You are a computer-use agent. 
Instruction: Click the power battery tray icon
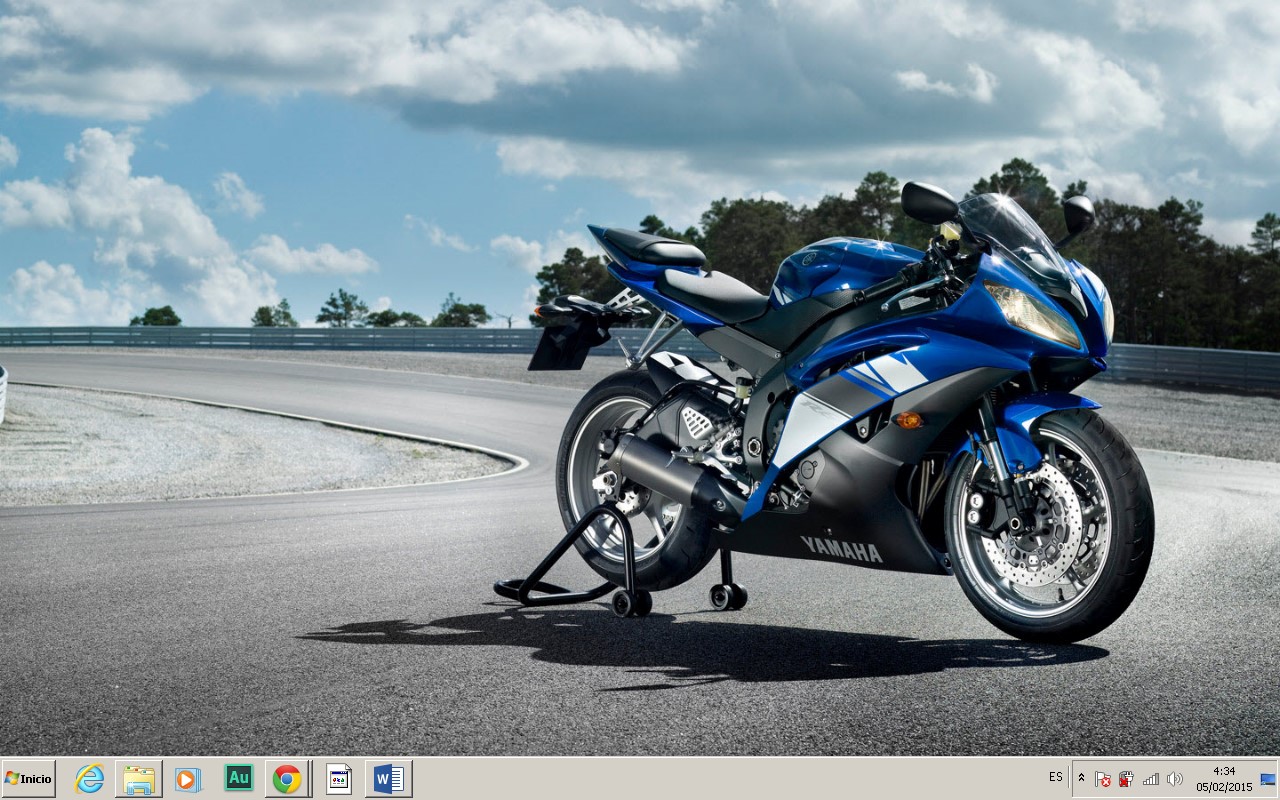click(1126, 779)
